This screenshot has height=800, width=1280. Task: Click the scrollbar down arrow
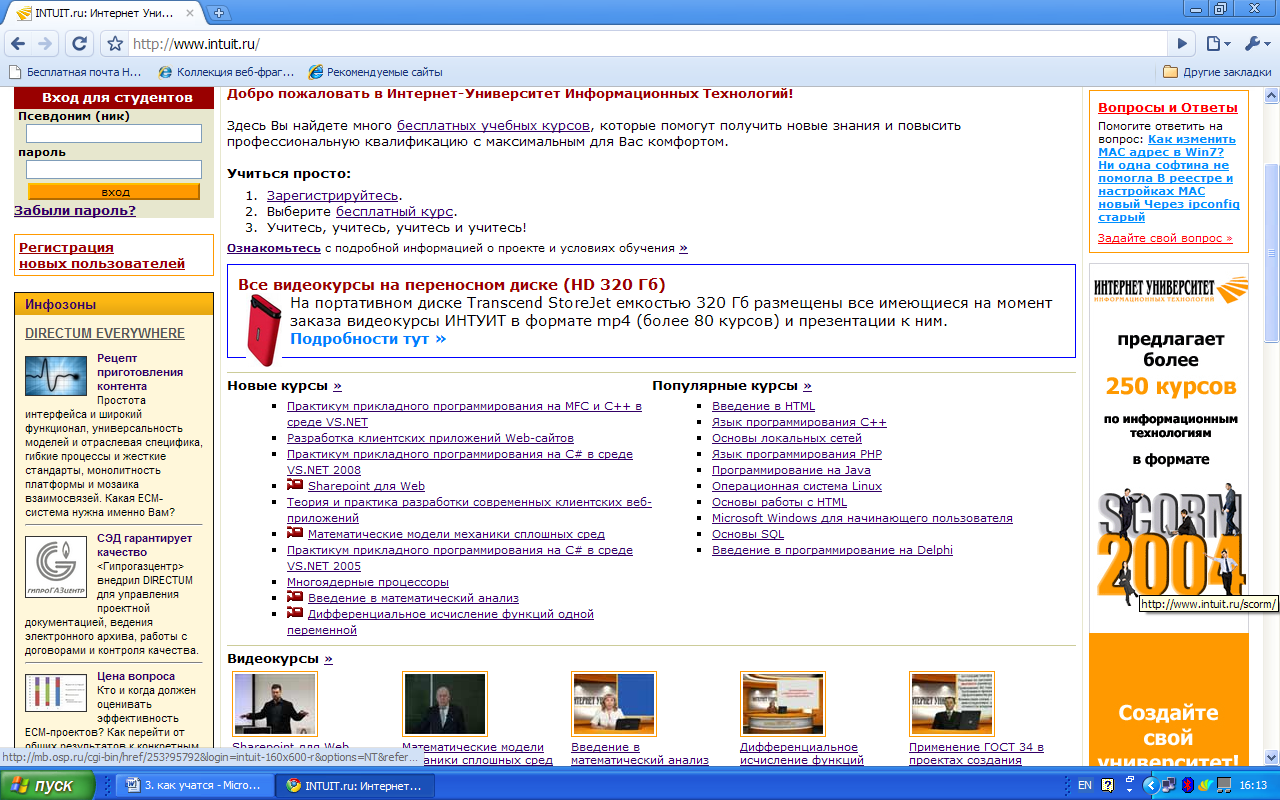click(x=1271, y=758)
